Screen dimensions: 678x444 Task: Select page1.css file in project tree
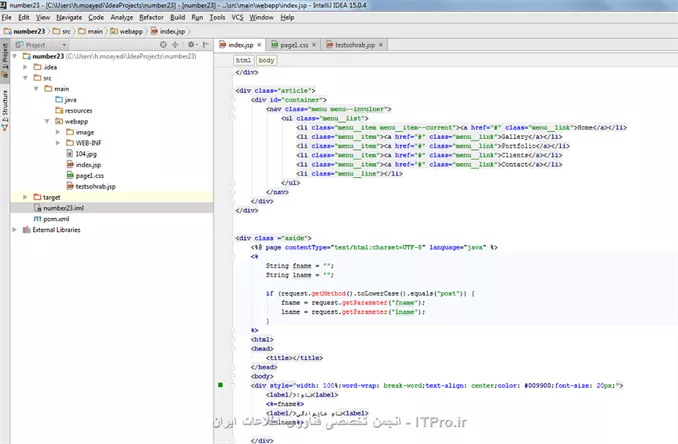85,175
